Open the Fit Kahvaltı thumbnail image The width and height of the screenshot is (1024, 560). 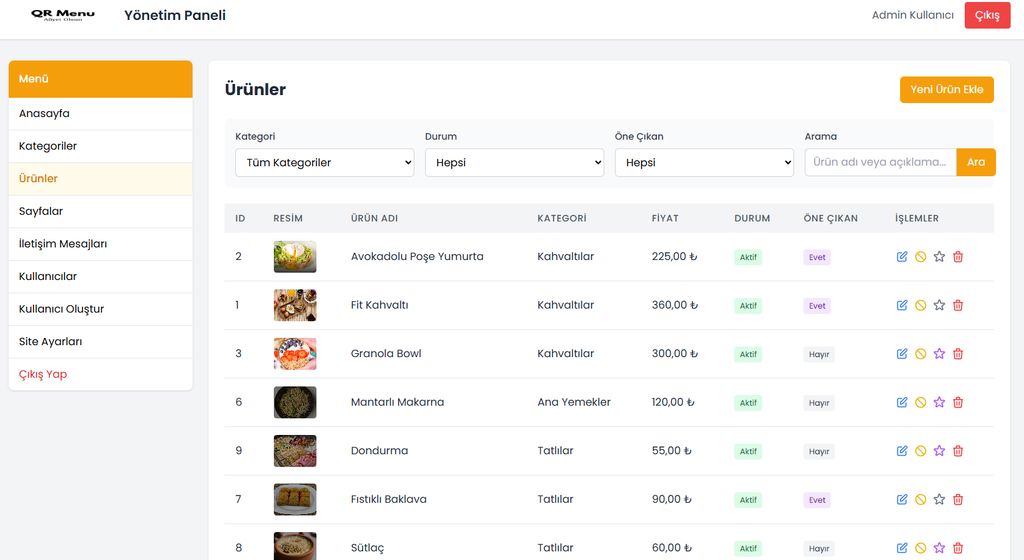[295, 305]
